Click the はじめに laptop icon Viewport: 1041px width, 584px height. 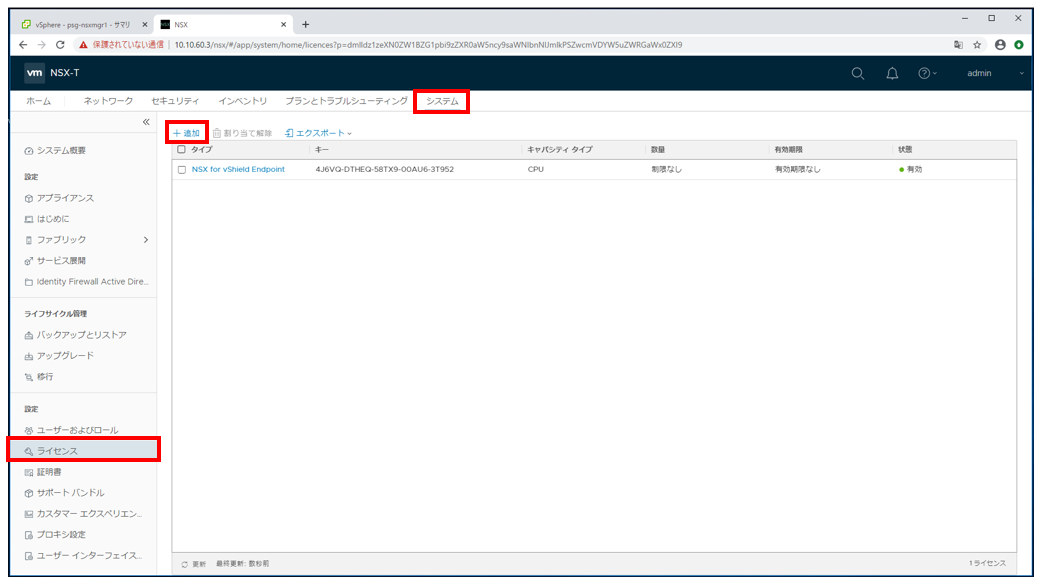coord(29,220)
